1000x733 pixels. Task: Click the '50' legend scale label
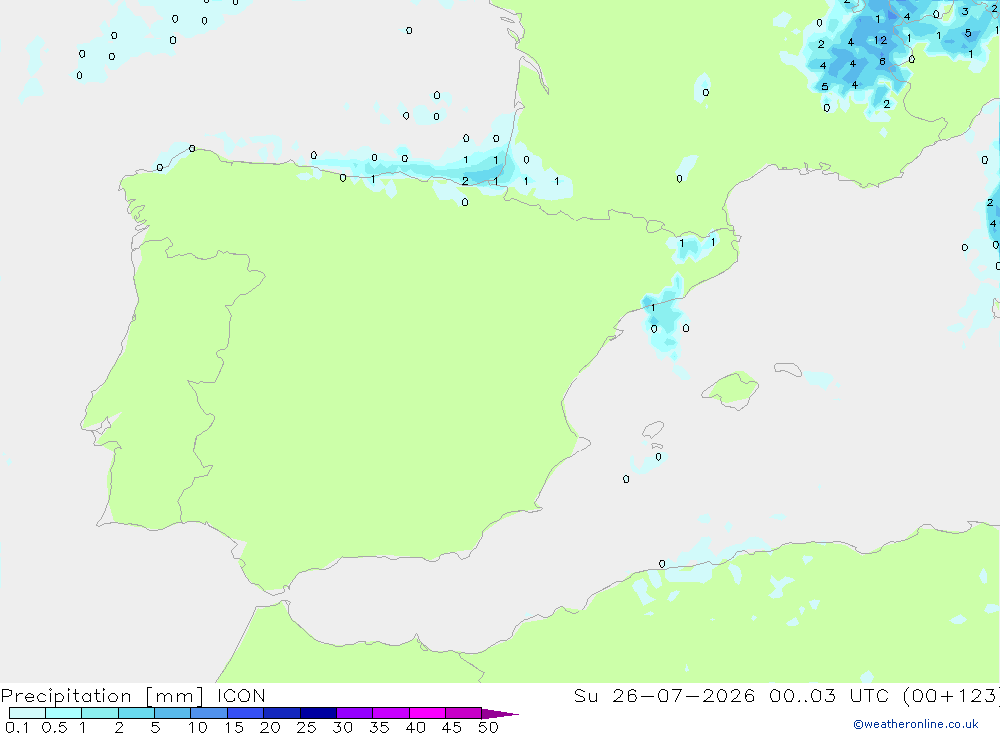[489, 727]
